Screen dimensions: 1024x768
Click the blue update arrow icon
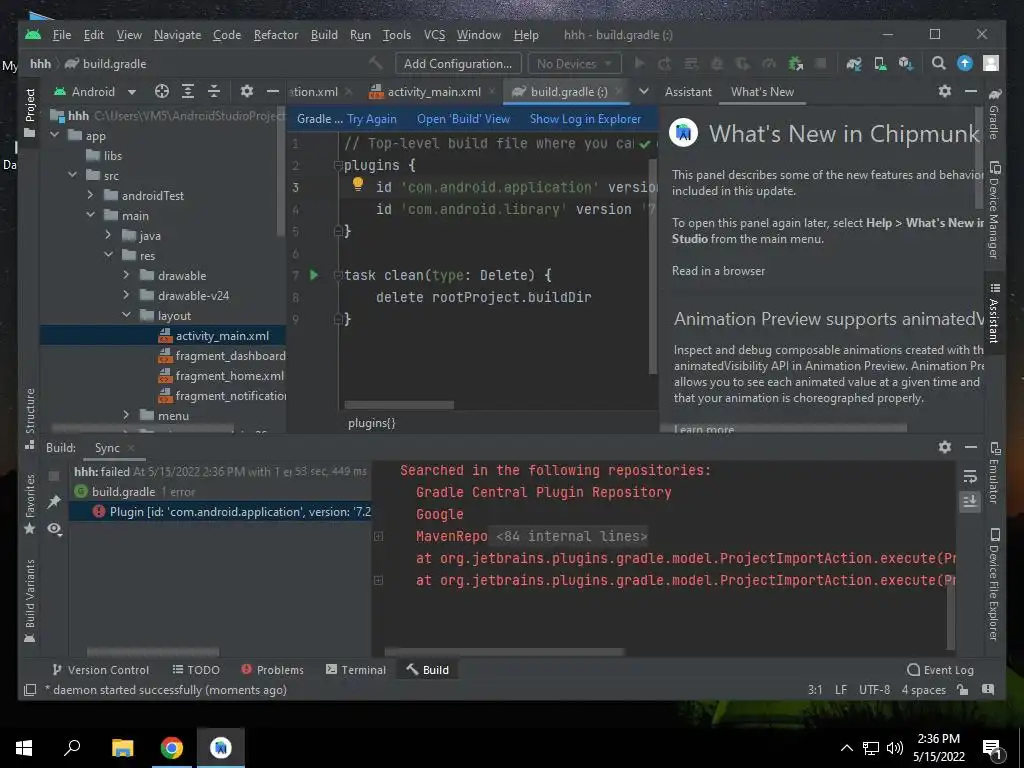coord(965,63)
